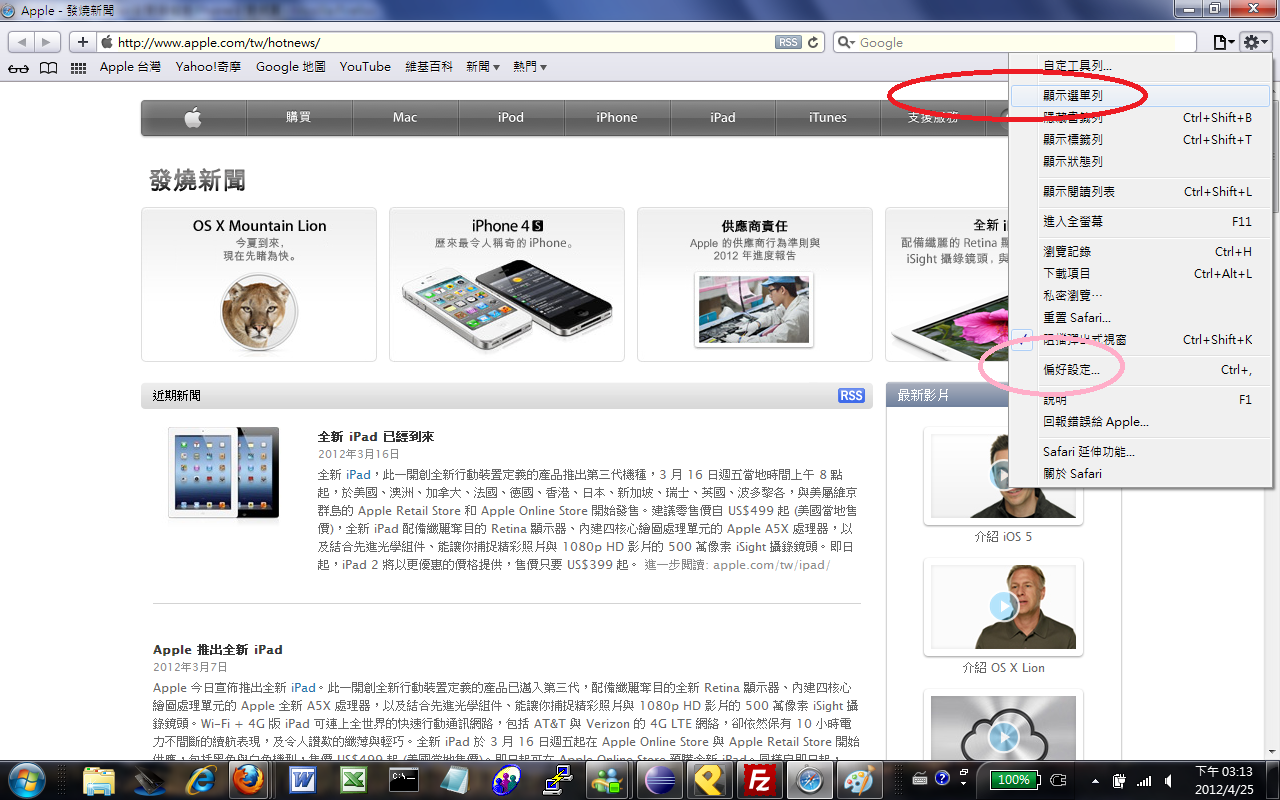This screenshot has height=800, width=1280.
Task: Open Top Sites grid icon
Action: pyautogui.click(x=78, y=68)
